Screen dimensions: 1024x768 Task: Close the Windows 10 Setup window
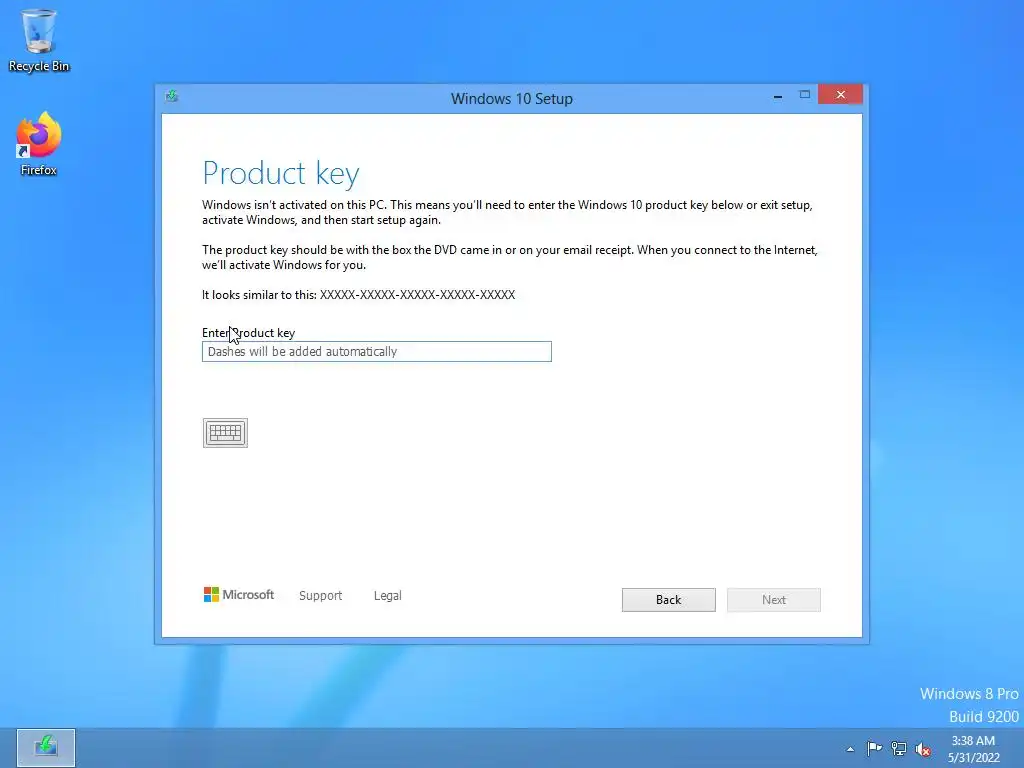click(x=840, y=95)
